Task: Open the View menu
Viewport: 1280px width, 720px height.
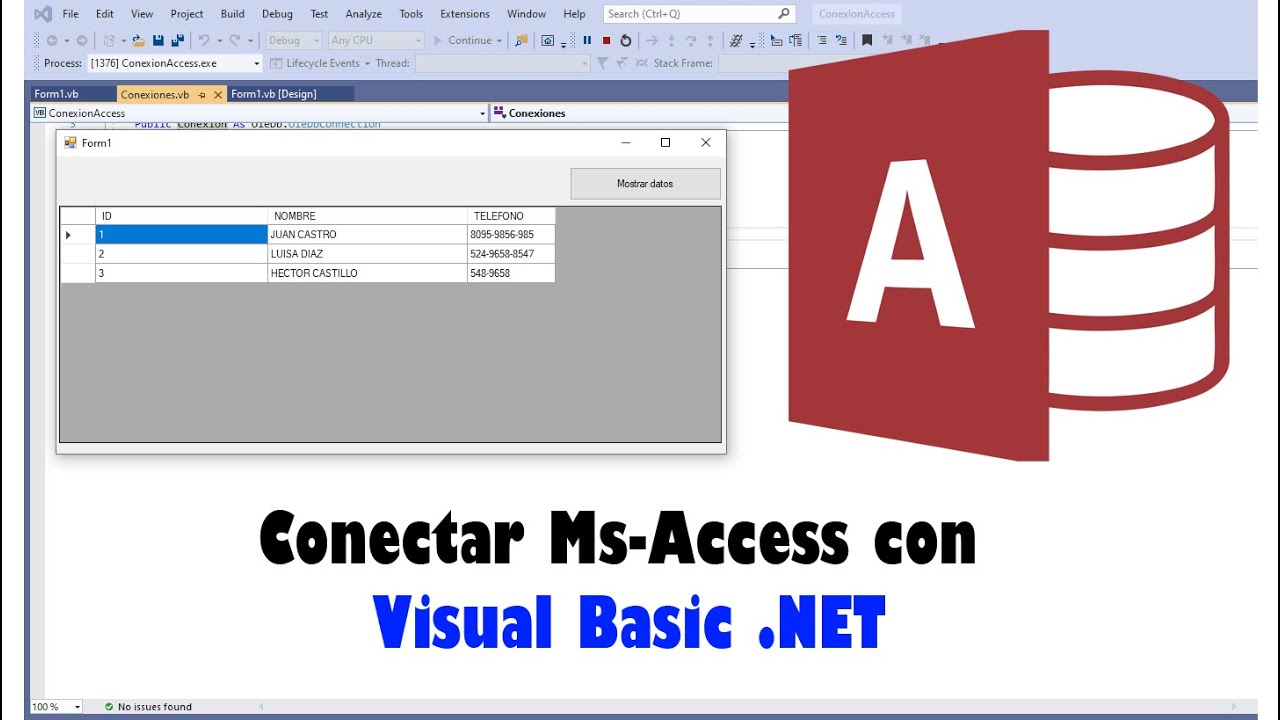Action: tap(142, 14)
